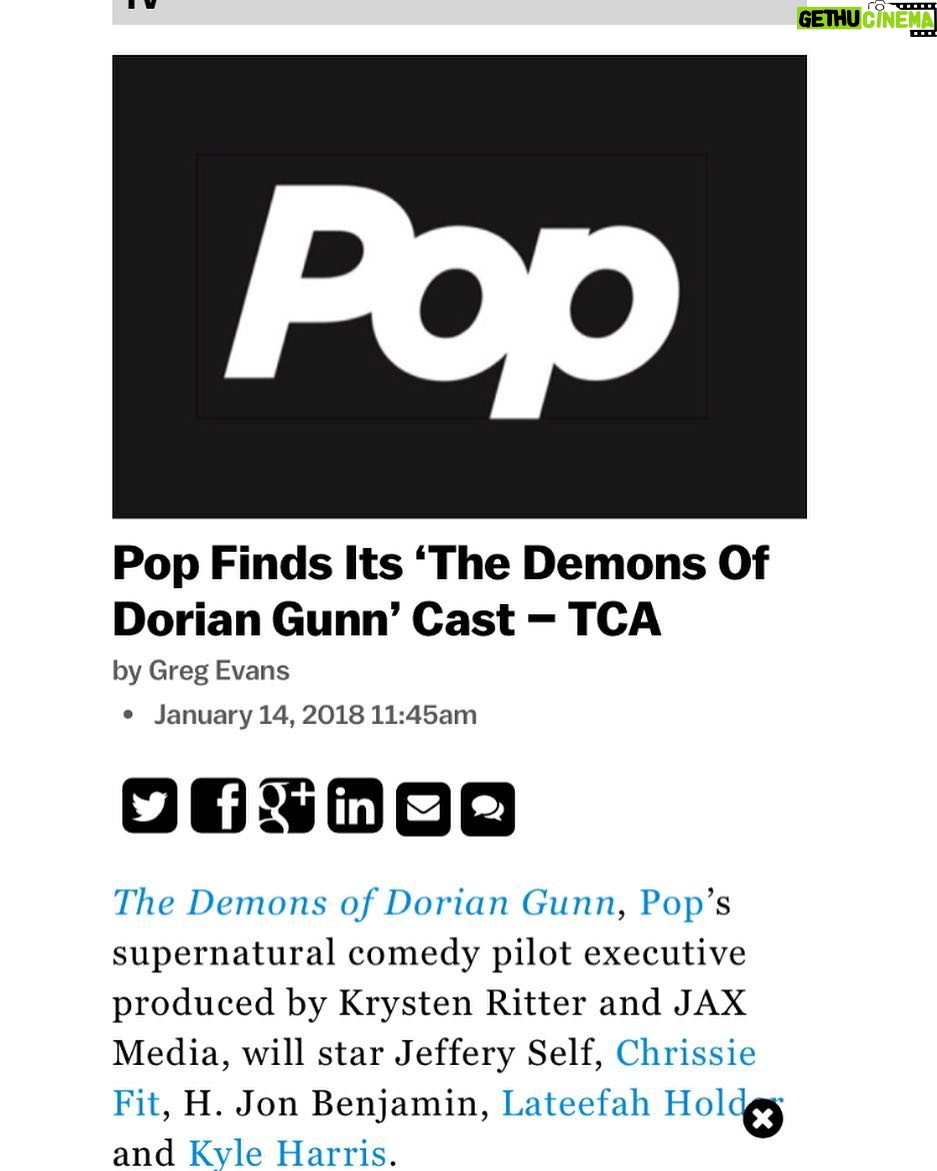This screenshot has width=937, height=1171.
Task: Share article on LinkedIn
Action: tap(355, 806)
